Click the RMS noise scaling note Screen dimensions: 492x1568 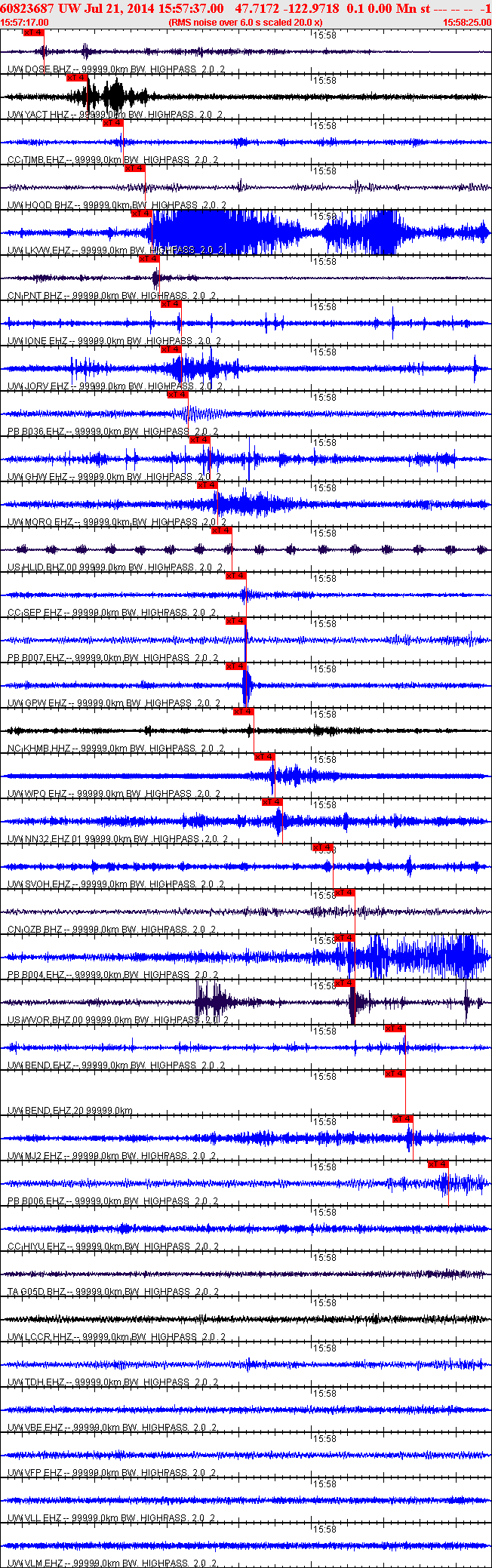246,23
